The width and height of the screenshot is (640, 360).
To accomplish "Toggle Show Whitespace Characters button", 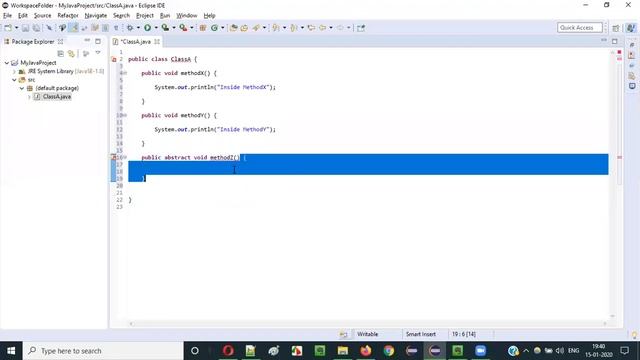I will click(x=116, y=28).
